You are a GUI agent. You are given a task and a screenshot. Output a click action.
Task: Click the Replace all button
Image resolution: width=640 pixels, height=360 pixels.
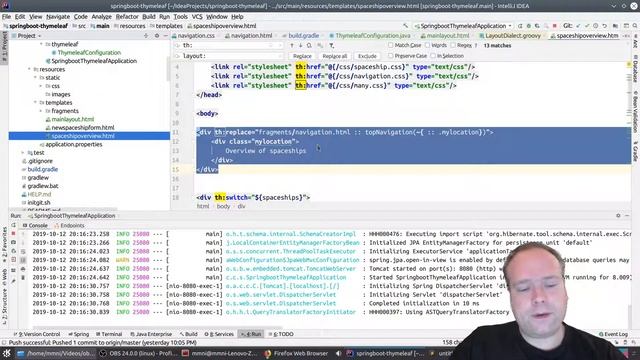[x=335, y=56]
